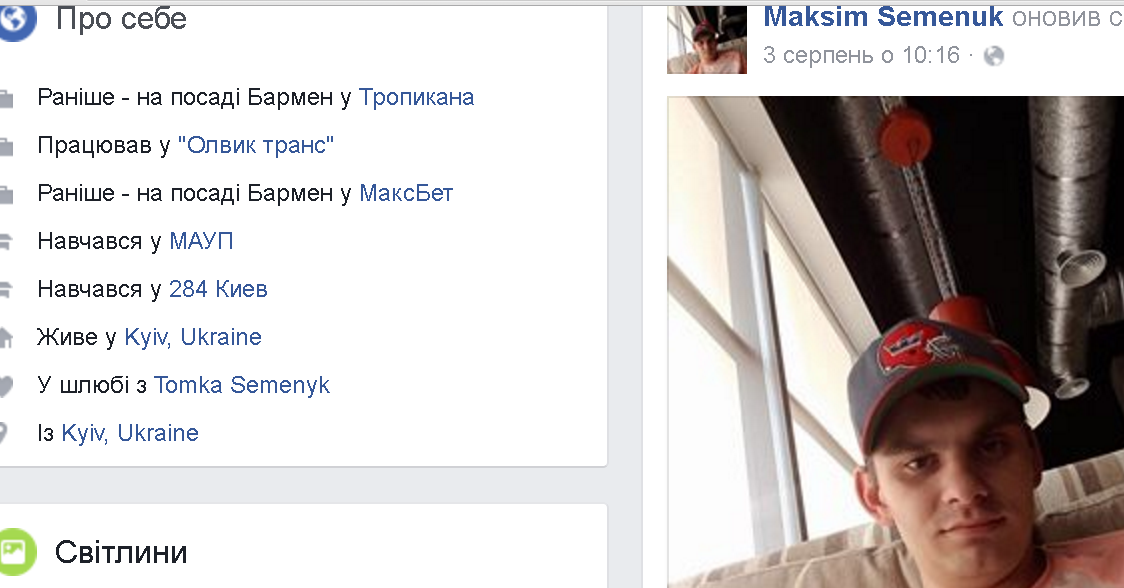Viewport: 1124px width, 588px height.
Task: Click the Maksim Semenuk name in post header
Action: click(883, 16)
